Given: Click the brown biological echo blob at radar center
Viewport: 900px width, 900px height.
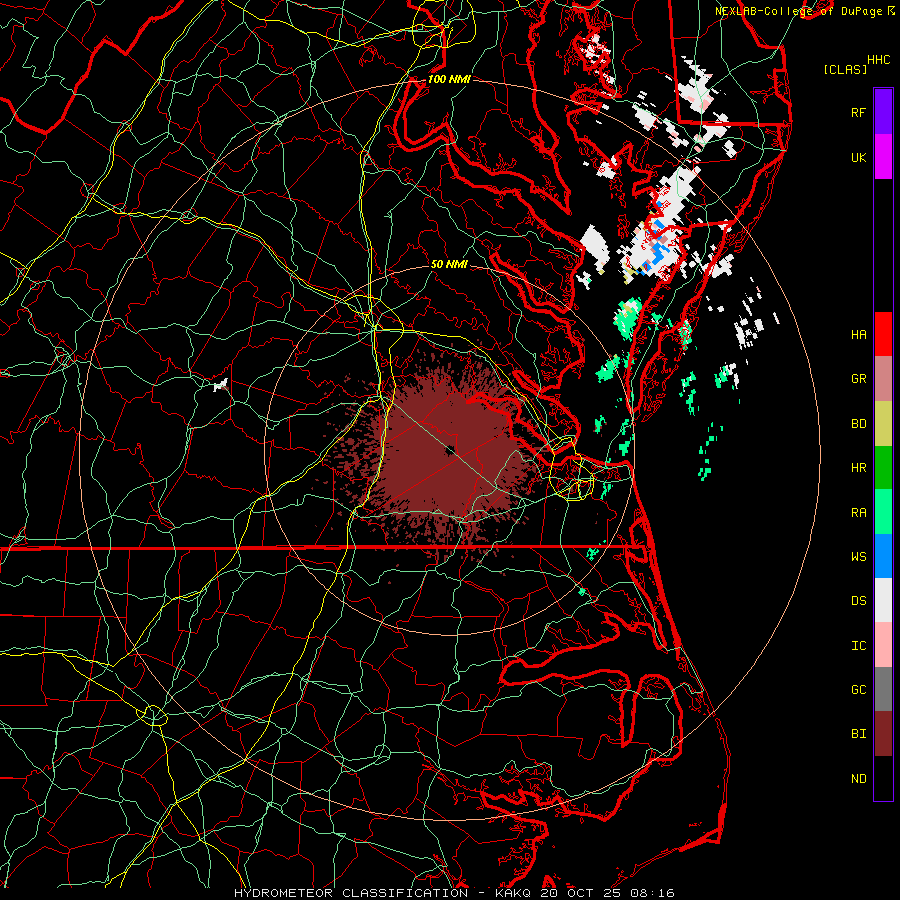Looking at the screenshot, I should 448,451.
